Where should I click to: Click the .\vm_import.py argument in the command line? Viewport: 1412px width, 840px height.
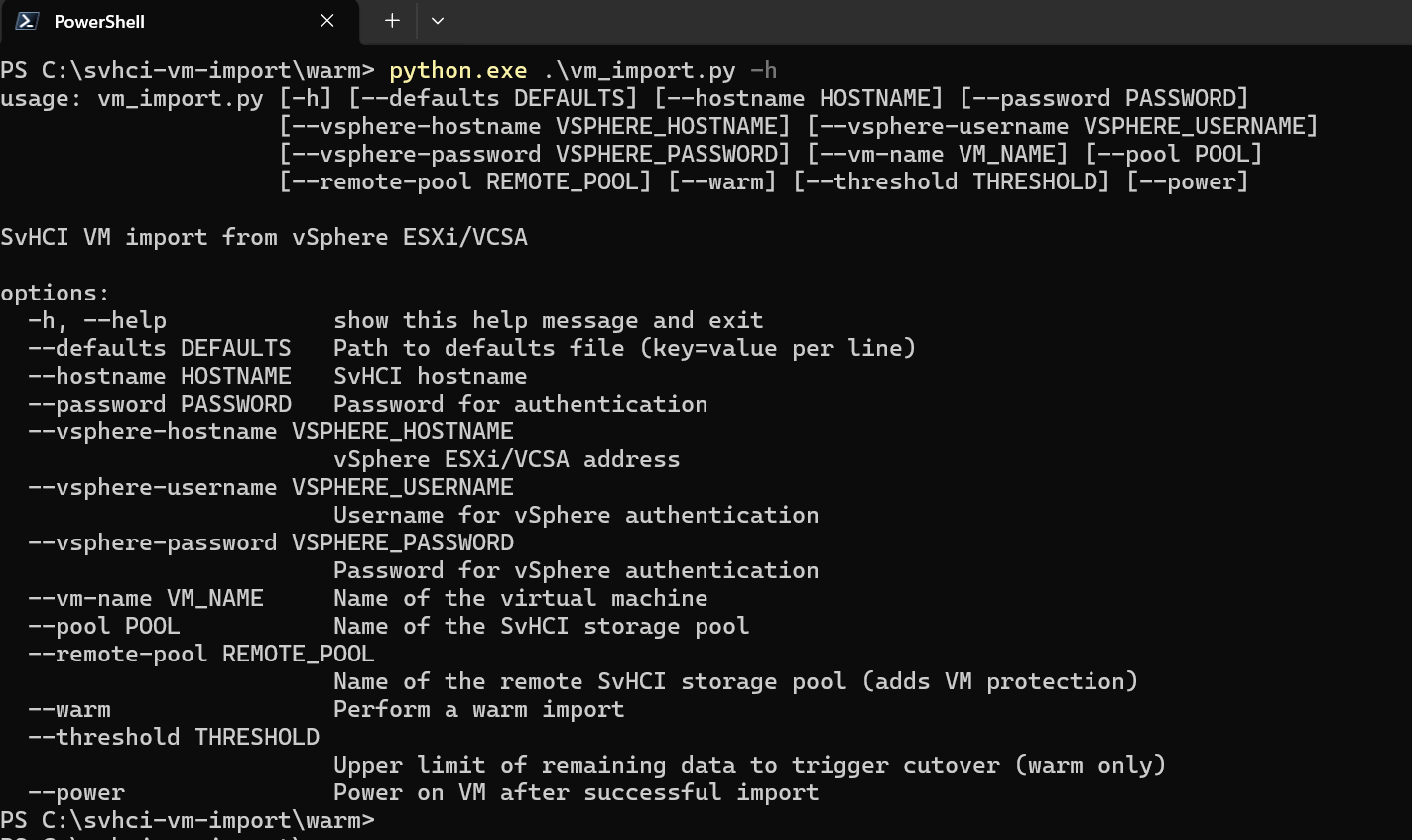click(x=639, y=70)
